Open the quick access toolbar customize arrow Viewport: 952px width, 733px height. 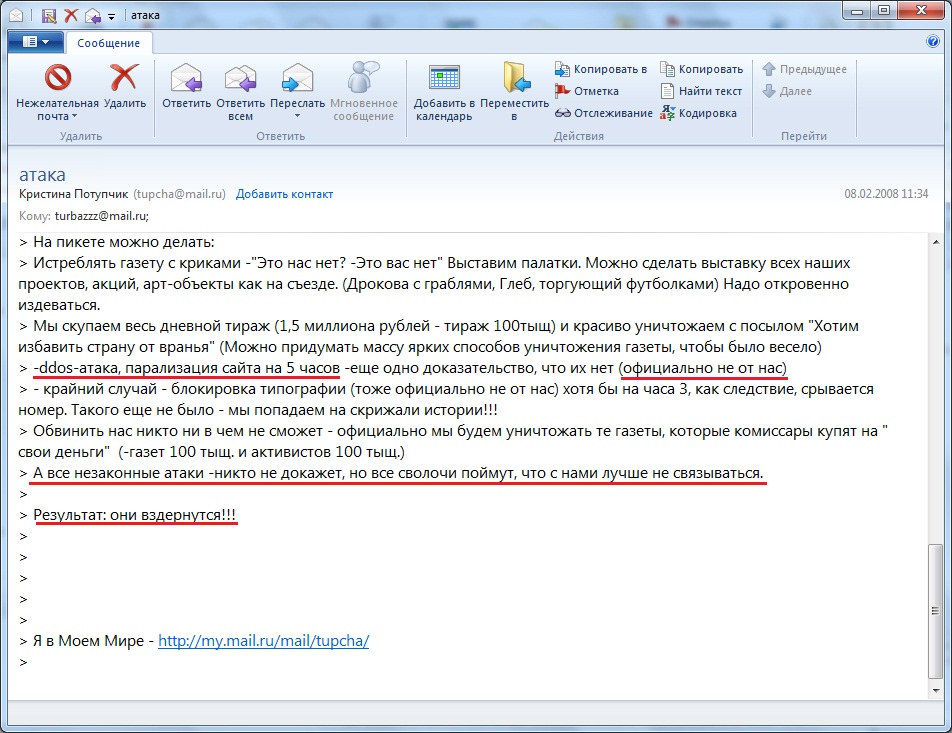(111, 16)
